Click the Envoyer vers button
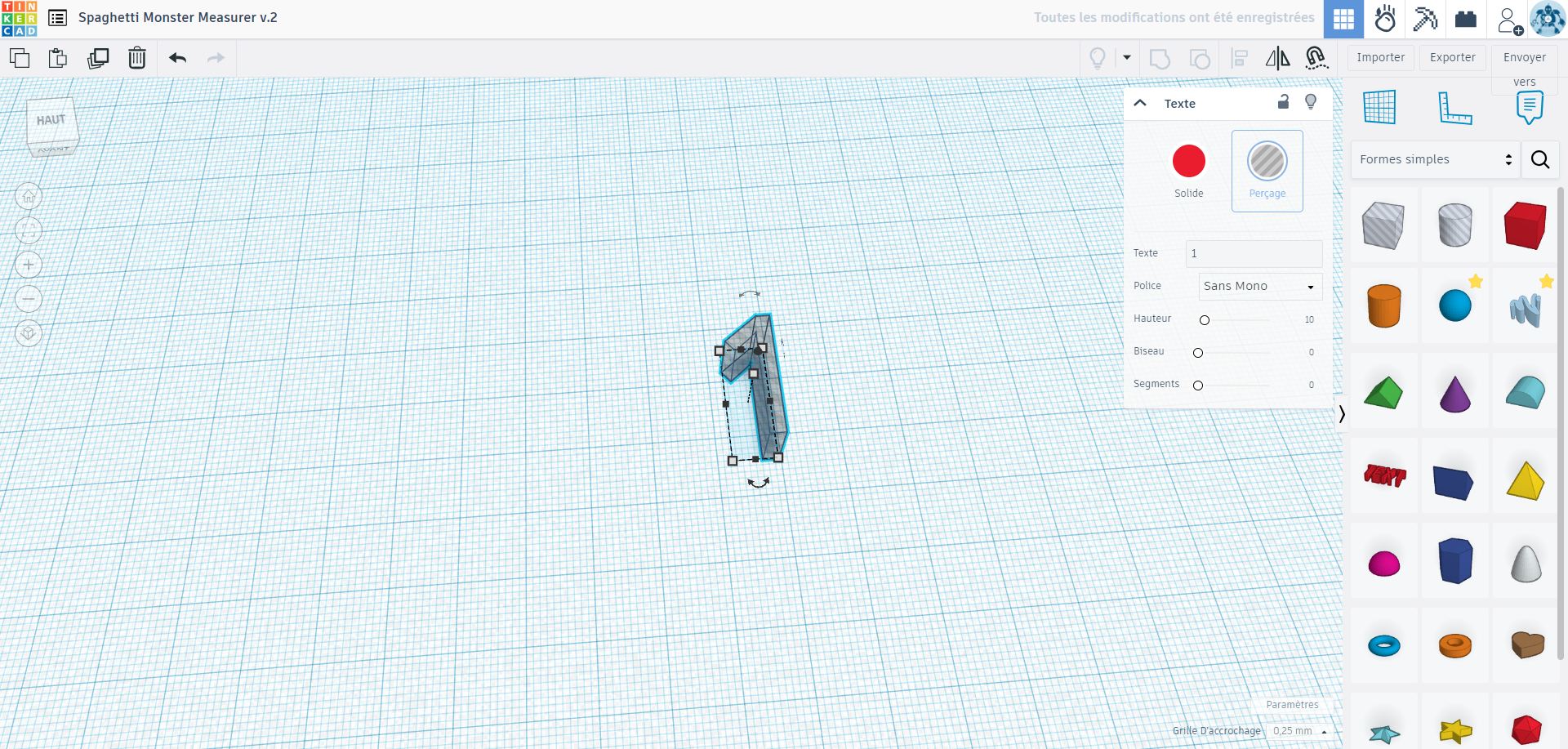Image resolution: width=1568 pixels, height=749 pixels. click(x=1525, y=68)
